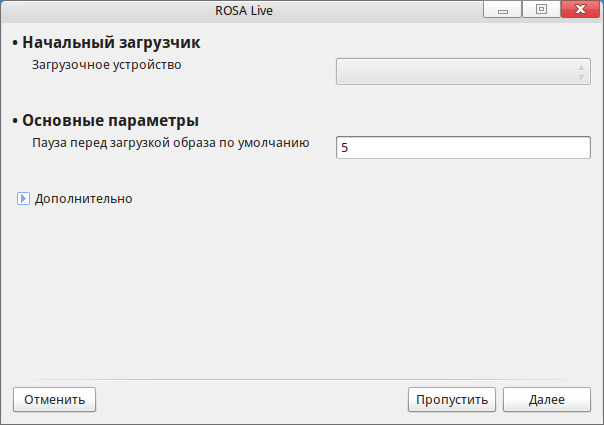Click the number 5 in the pause field

346,147
